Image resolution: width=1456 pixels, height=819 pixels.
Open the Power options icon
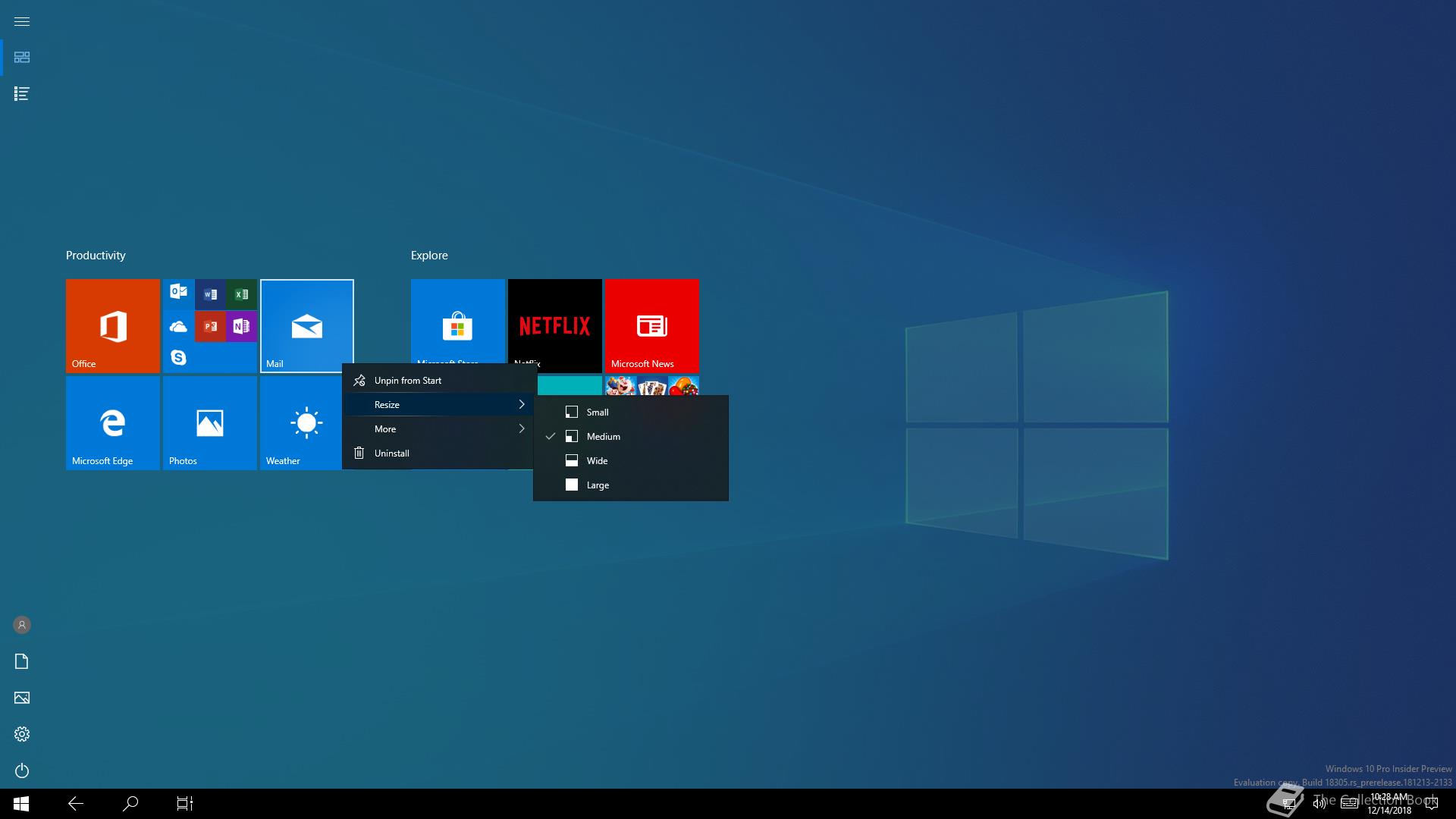pos(22,770)
